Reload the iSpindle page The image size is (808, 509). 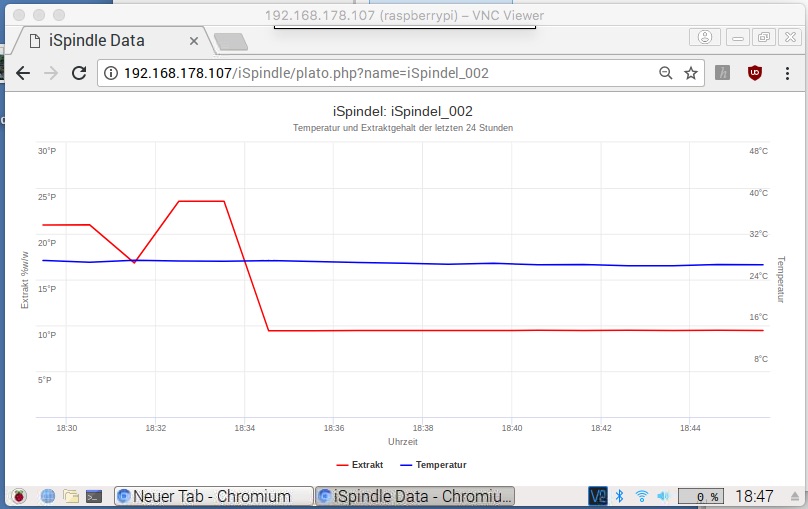(79, 73)
